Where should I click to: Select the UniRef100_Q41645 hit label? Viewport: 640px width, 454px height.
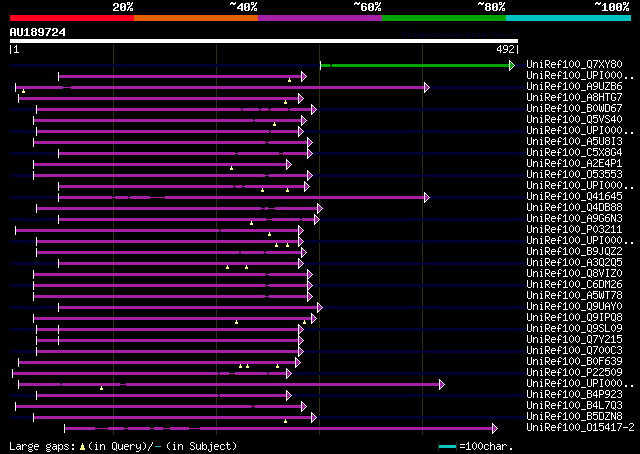pyautogui.click(x=574, y=196)
